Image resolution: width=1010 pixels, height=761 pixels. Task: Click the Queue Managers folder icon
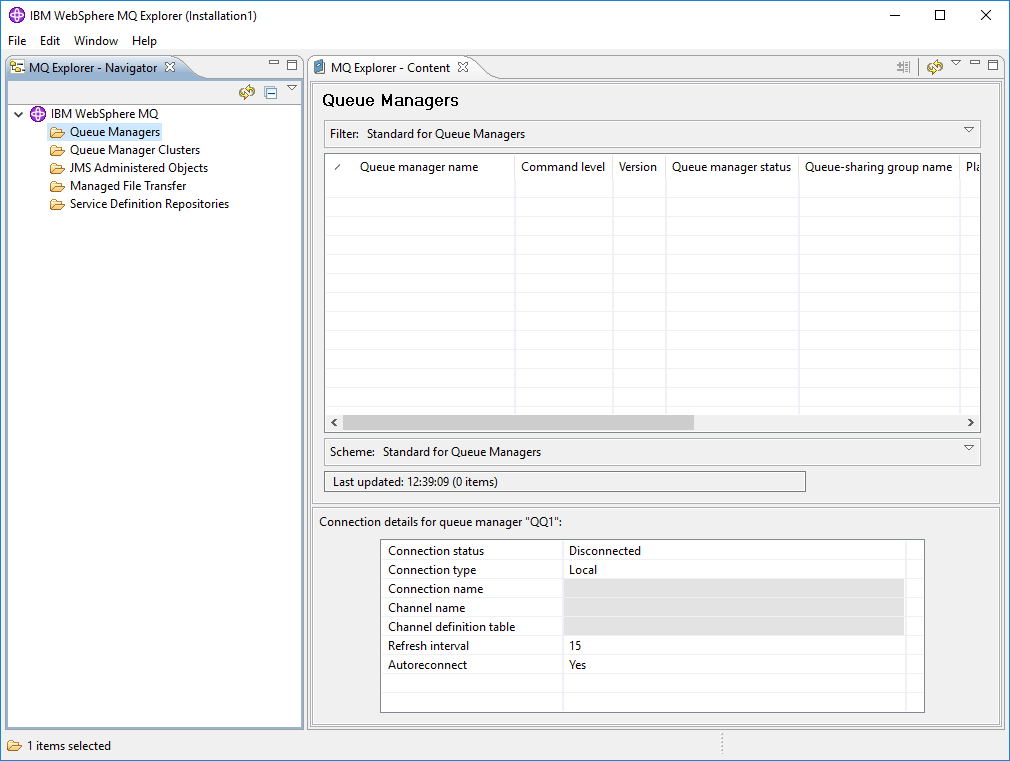click(x=57, y=133)
